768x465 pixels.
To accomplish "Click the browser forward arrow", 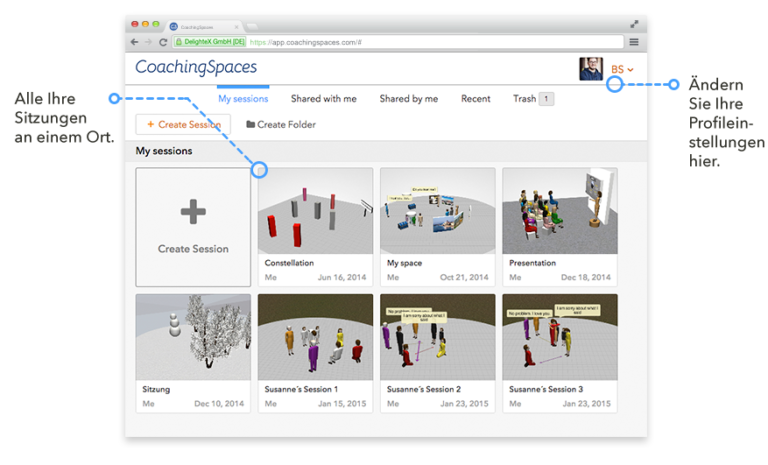I will pos(148,42).
